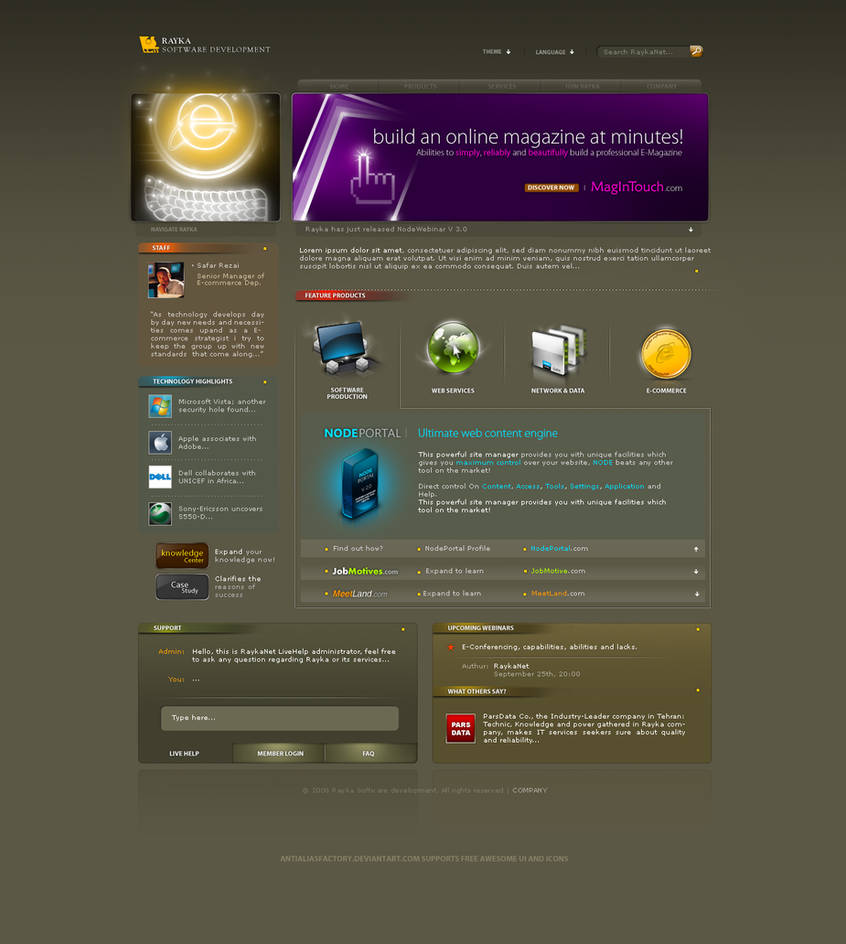The width and height of the screenshot is (846, 944).
Task: Click the red star webinar icon
Action: [450, 647]
